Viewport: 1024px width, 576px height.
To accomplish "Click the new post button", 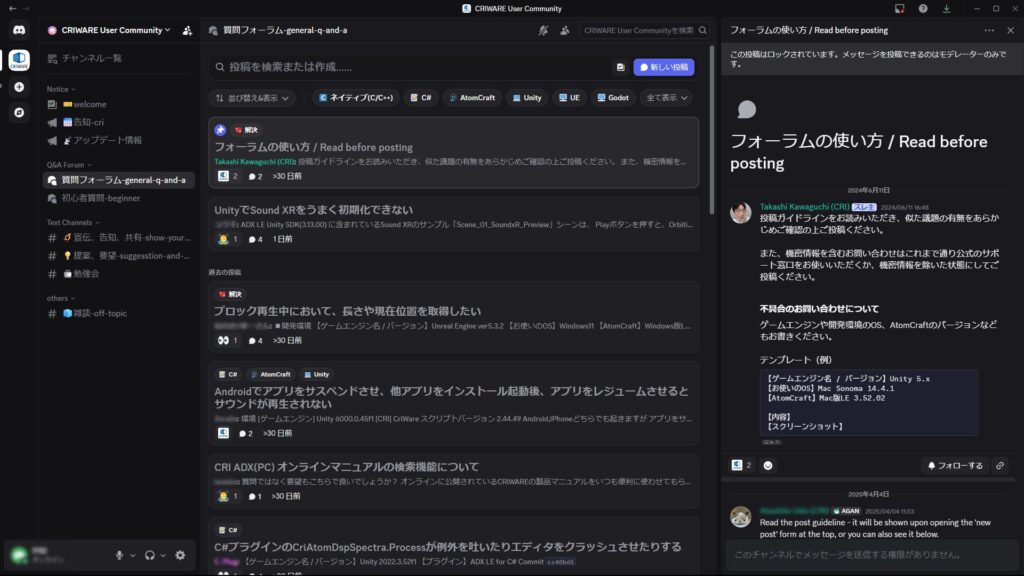I will pyautogui.click(x=663, y=67).
